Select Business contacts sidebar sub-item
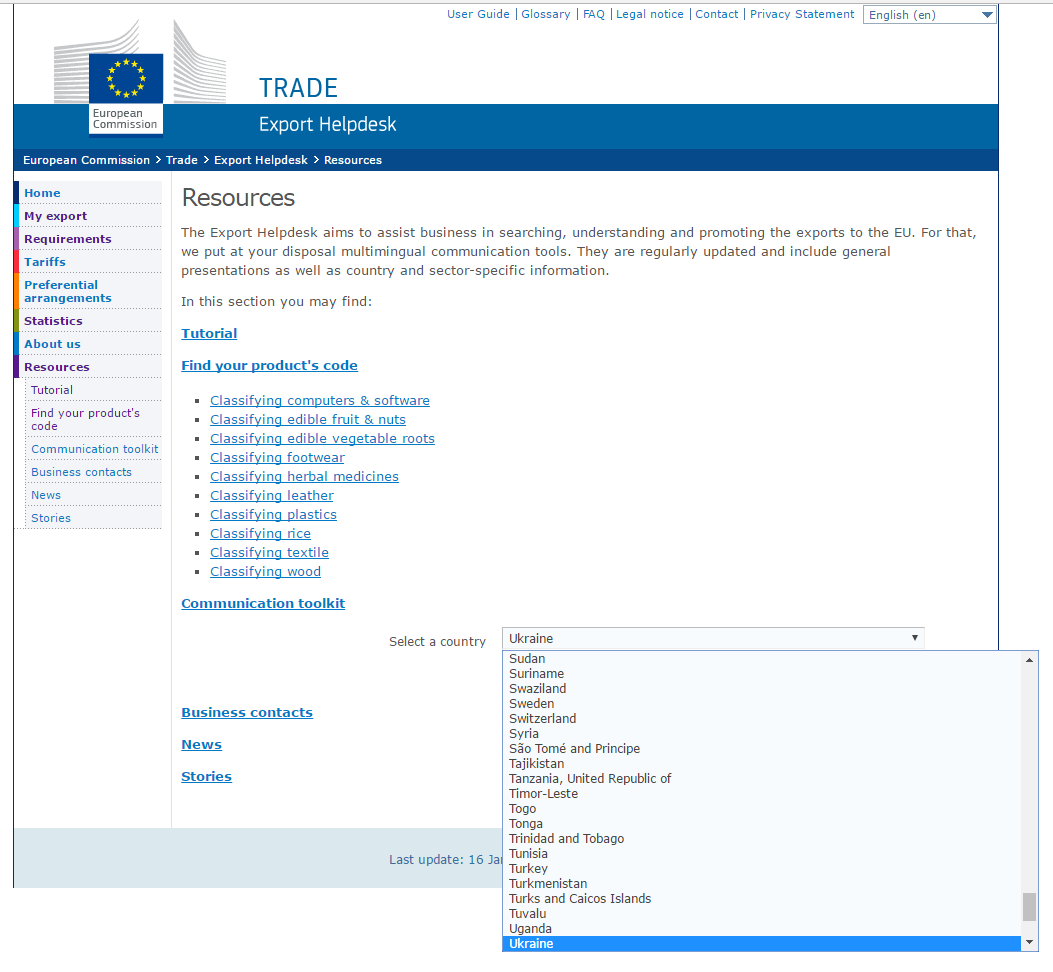1053x972 pixels. [81, 472]
